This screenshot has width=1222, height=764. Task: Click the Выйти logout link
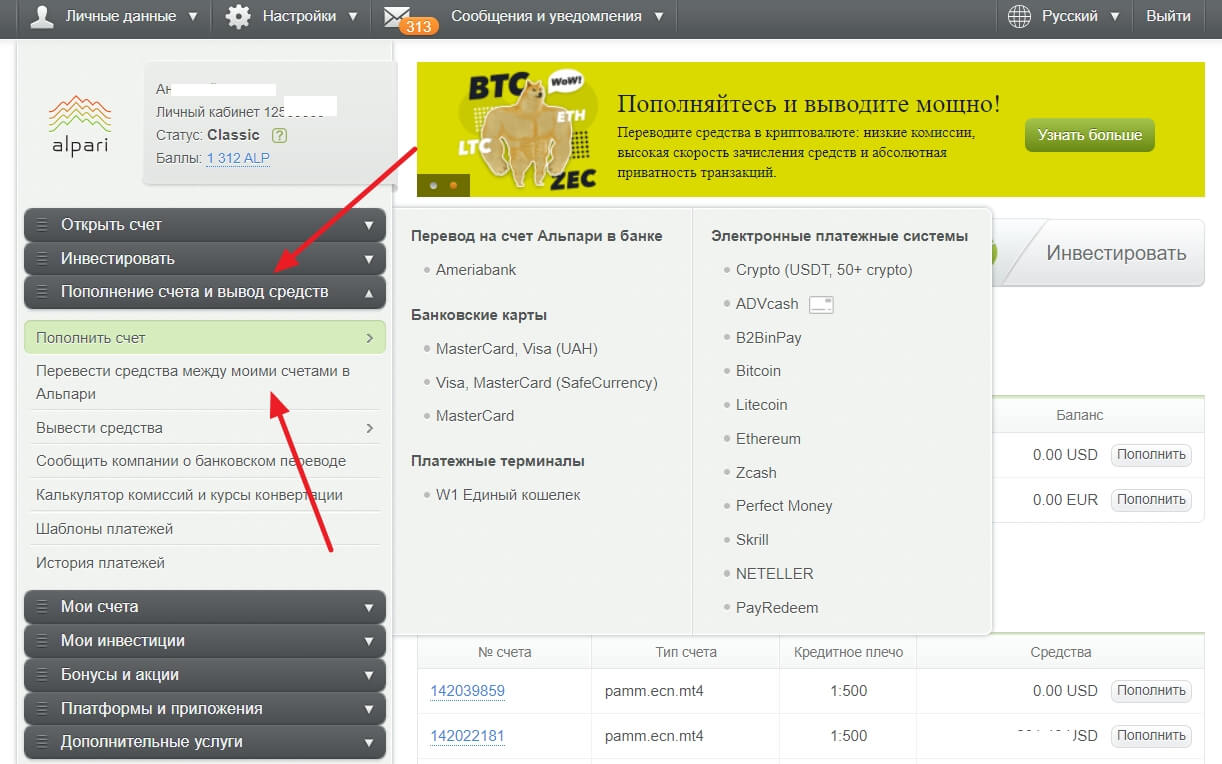tap(1168, 17)
